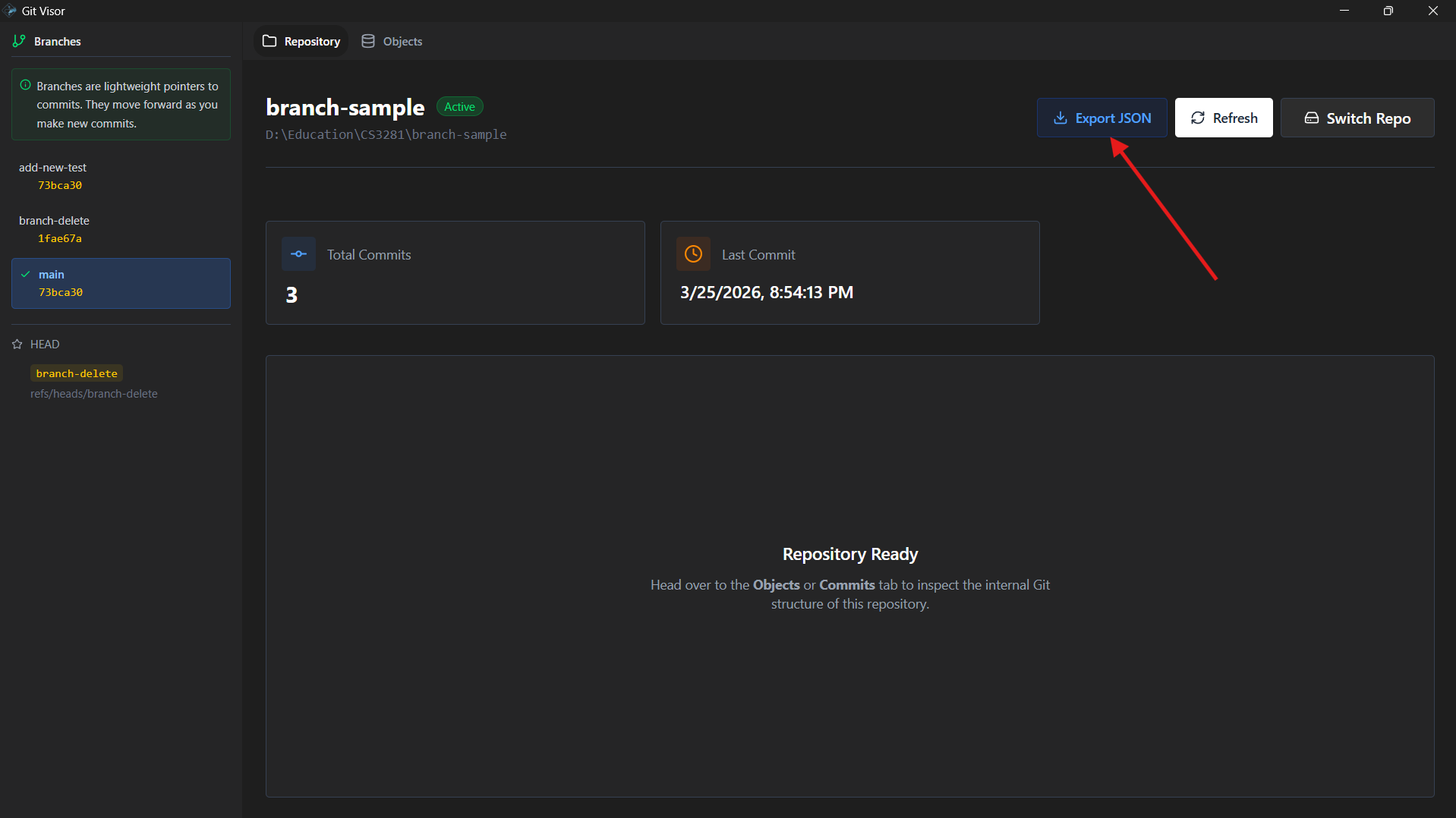1456x818 pixels.
Task: Click the Git Visor app icon in title bar
Action: point(10,11)
